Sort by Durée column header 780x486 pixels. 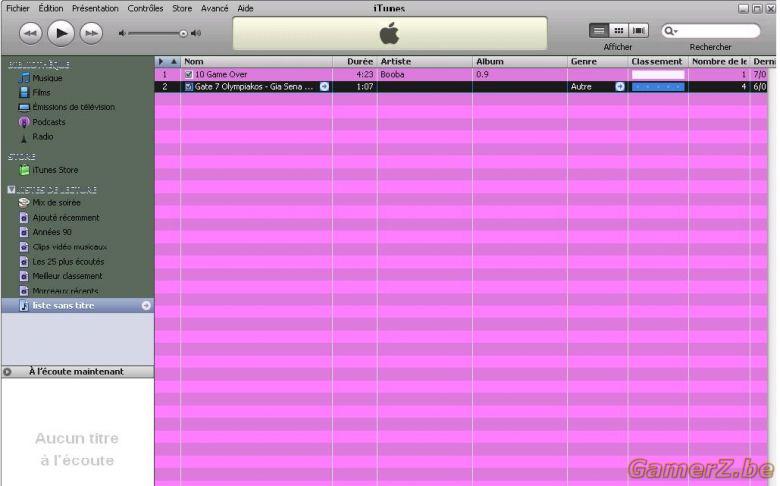(x=355, y=62)
